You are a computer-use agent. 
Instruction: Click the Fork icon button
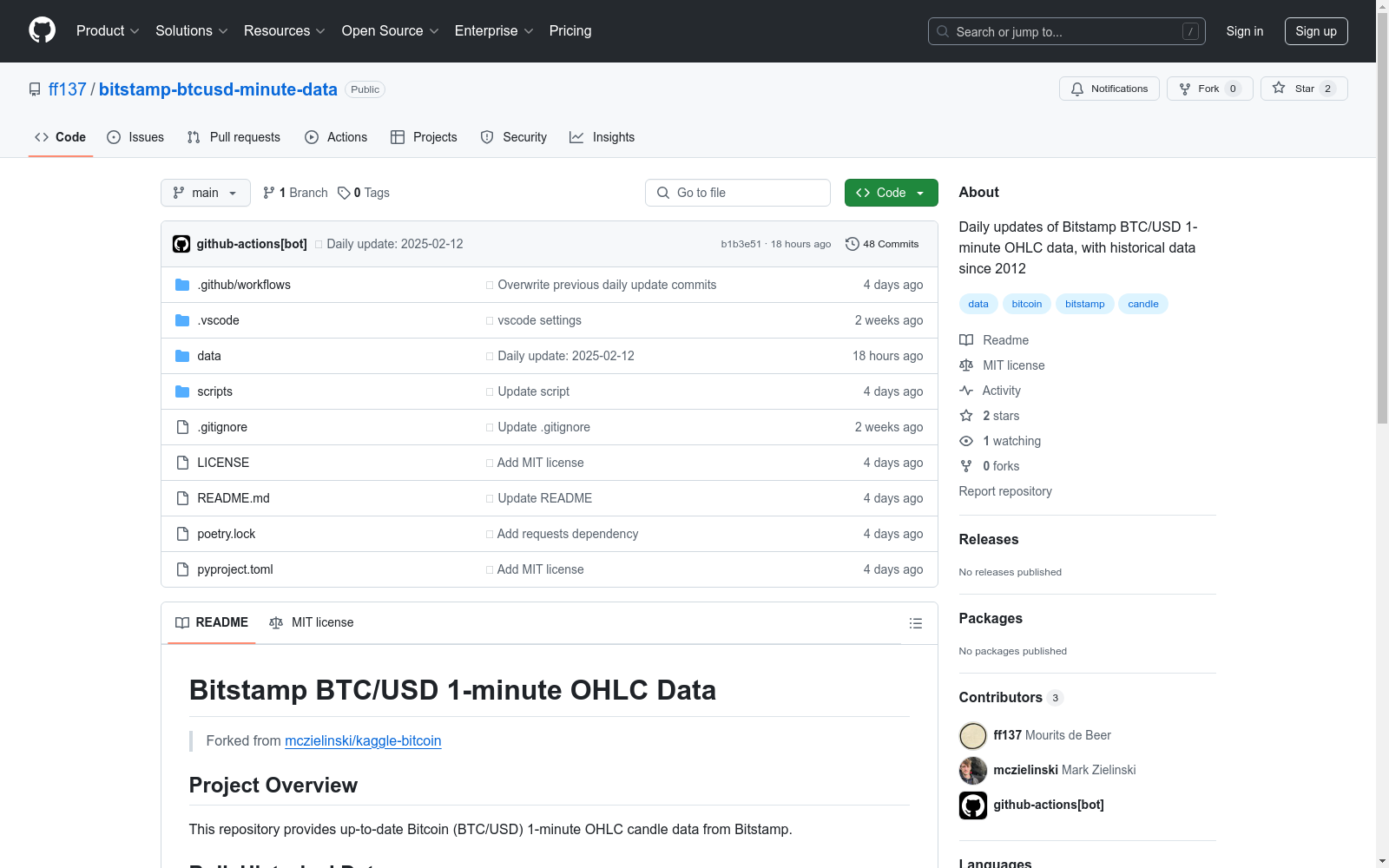[1185, 89]
